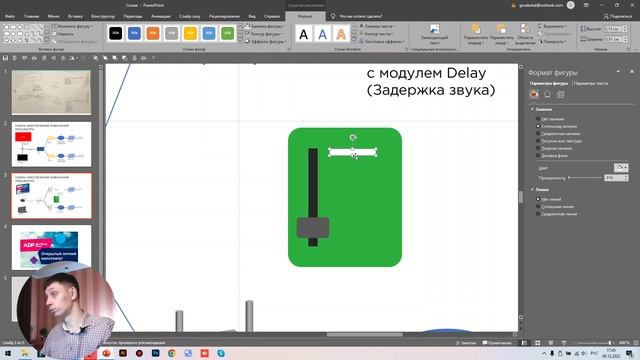Switch to Параметры текста (Text Options)

591,83
